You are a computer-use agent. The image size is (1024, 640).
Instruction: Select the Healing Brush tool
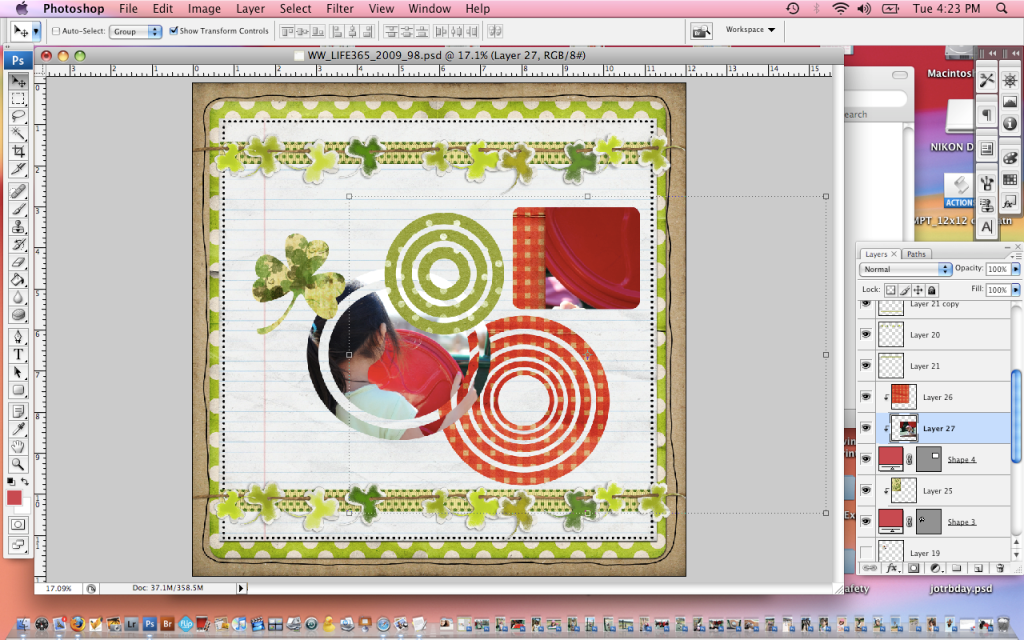tap(18, 191)
